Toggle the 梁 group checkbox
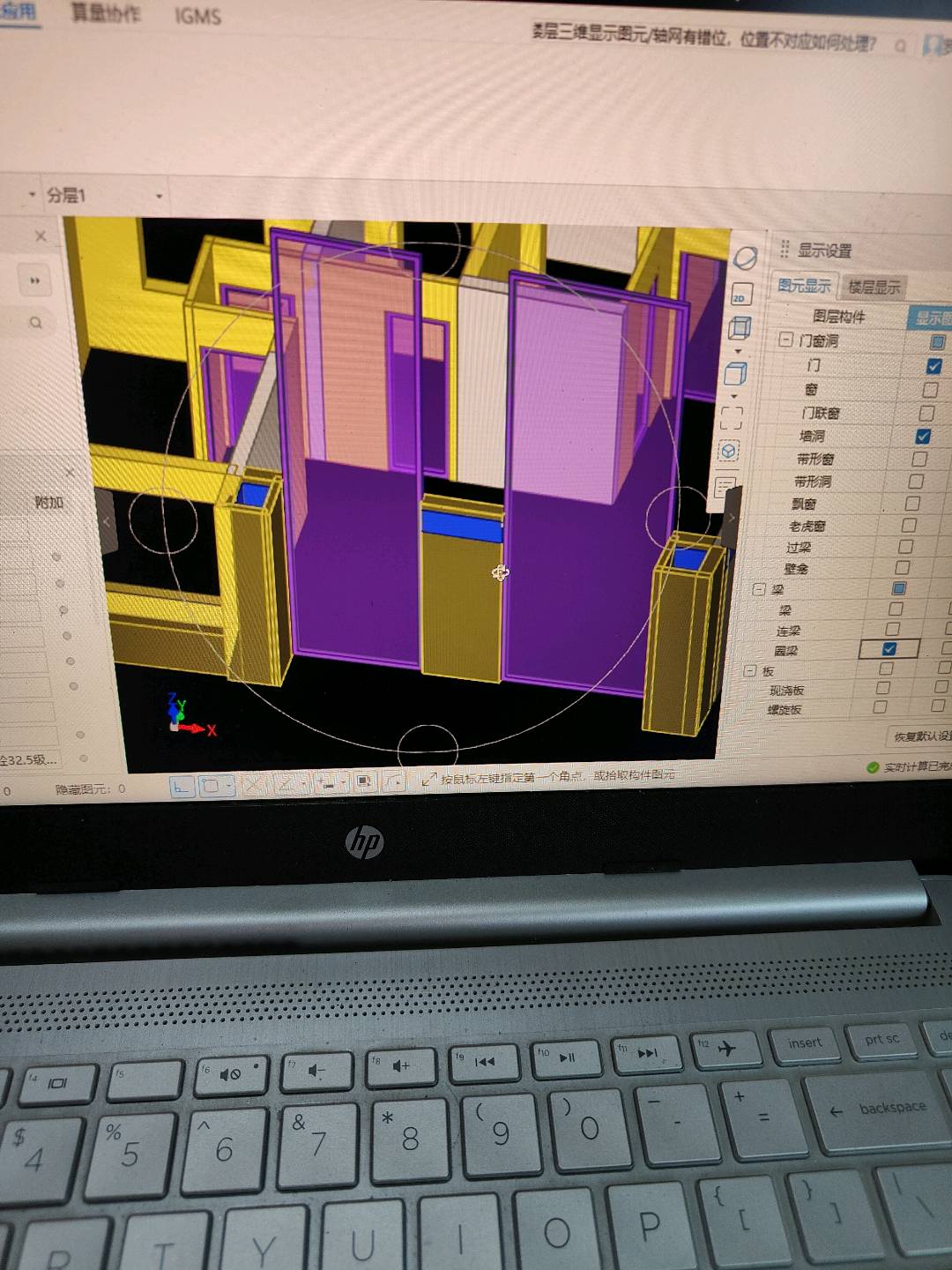This screenshot has width=952, height=1270. coord(899,588)
